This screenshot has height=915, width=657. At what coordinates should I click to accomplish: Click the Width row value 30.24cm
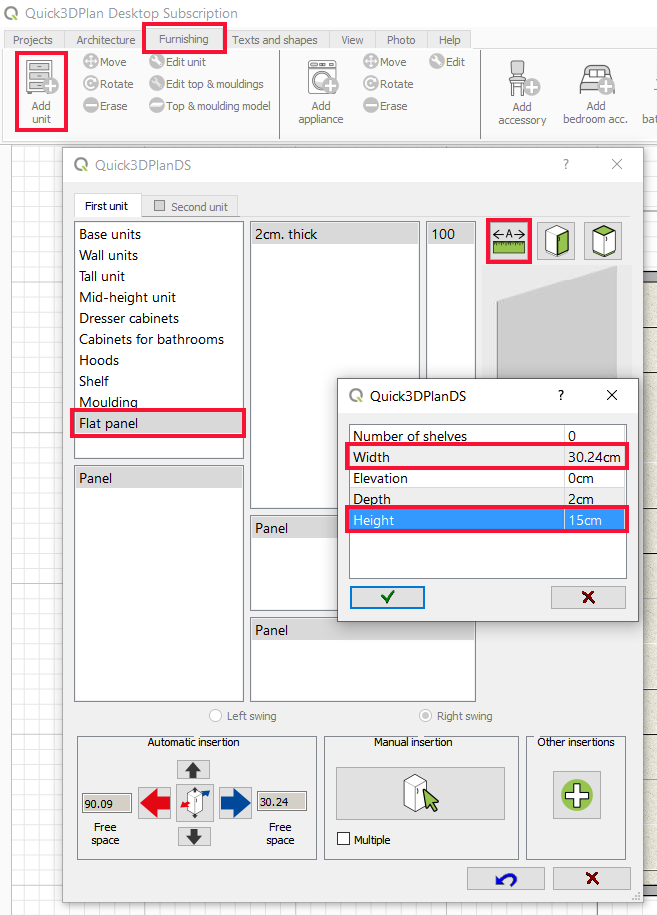(594, 457)
